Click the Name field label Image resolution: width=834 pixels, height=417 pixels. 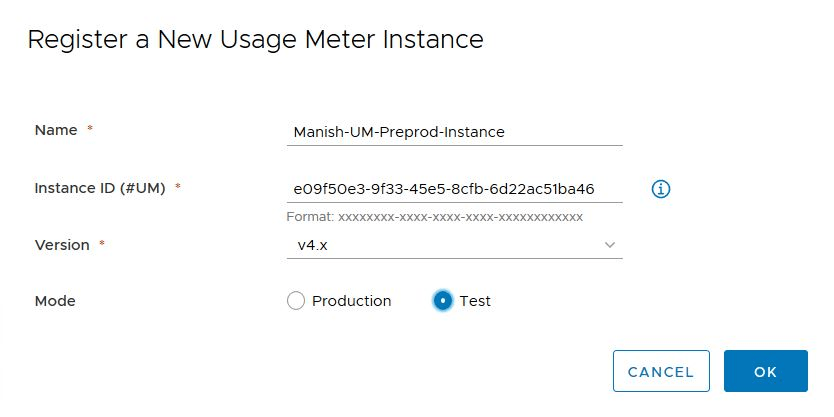[x=56, y=130]
